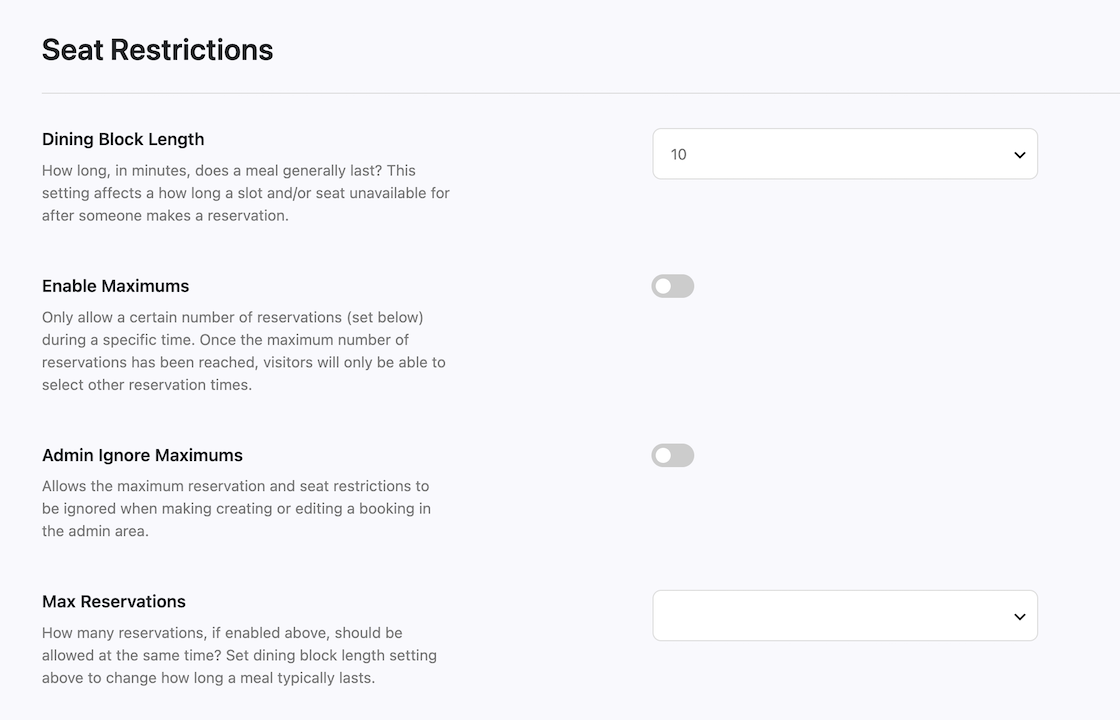Click the knob of the Enable Maximums toggle
This screenshot has width=1120, height=720.
coord(664,286)
